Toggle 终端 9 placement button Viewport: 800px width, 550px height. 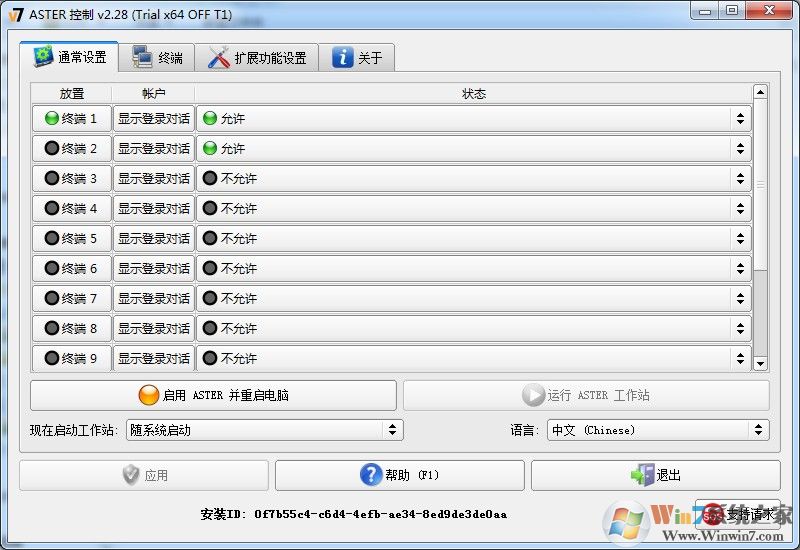pyautogui.click(x=71, y=358)
